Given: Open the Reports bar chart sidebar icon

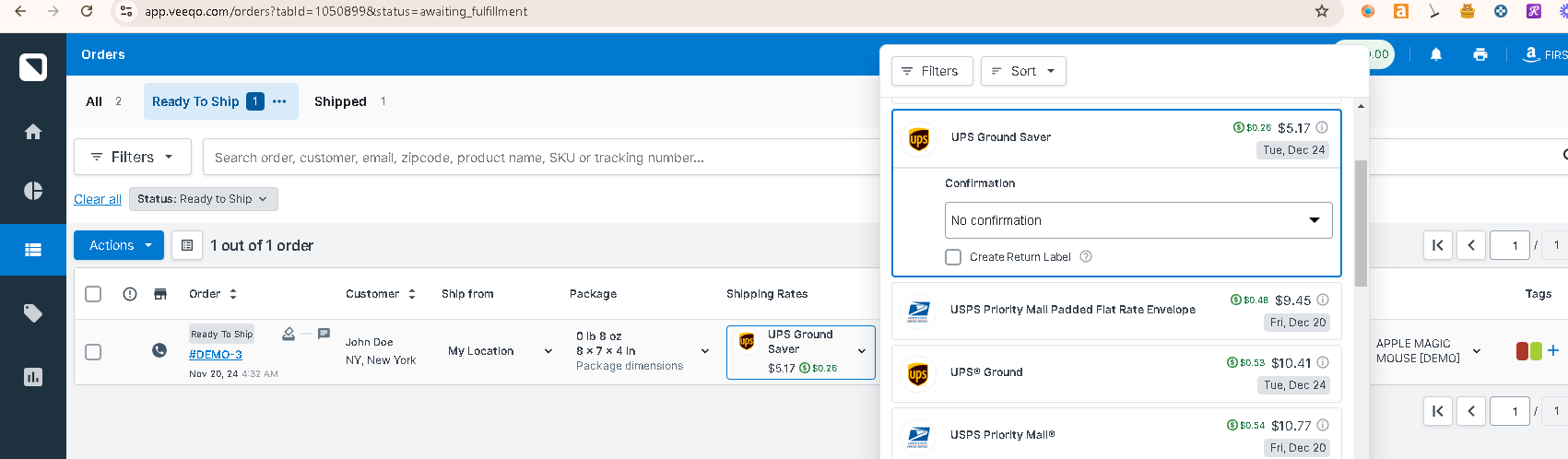Looking at the screenshot, I should tap(33, 377).
